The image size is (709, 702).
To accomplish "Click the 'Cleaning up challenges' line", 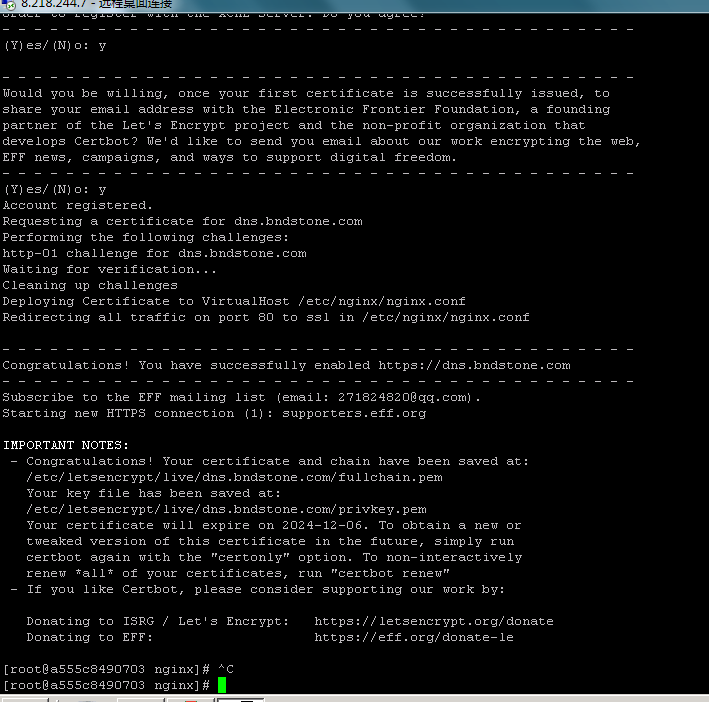I will point(90,286).
